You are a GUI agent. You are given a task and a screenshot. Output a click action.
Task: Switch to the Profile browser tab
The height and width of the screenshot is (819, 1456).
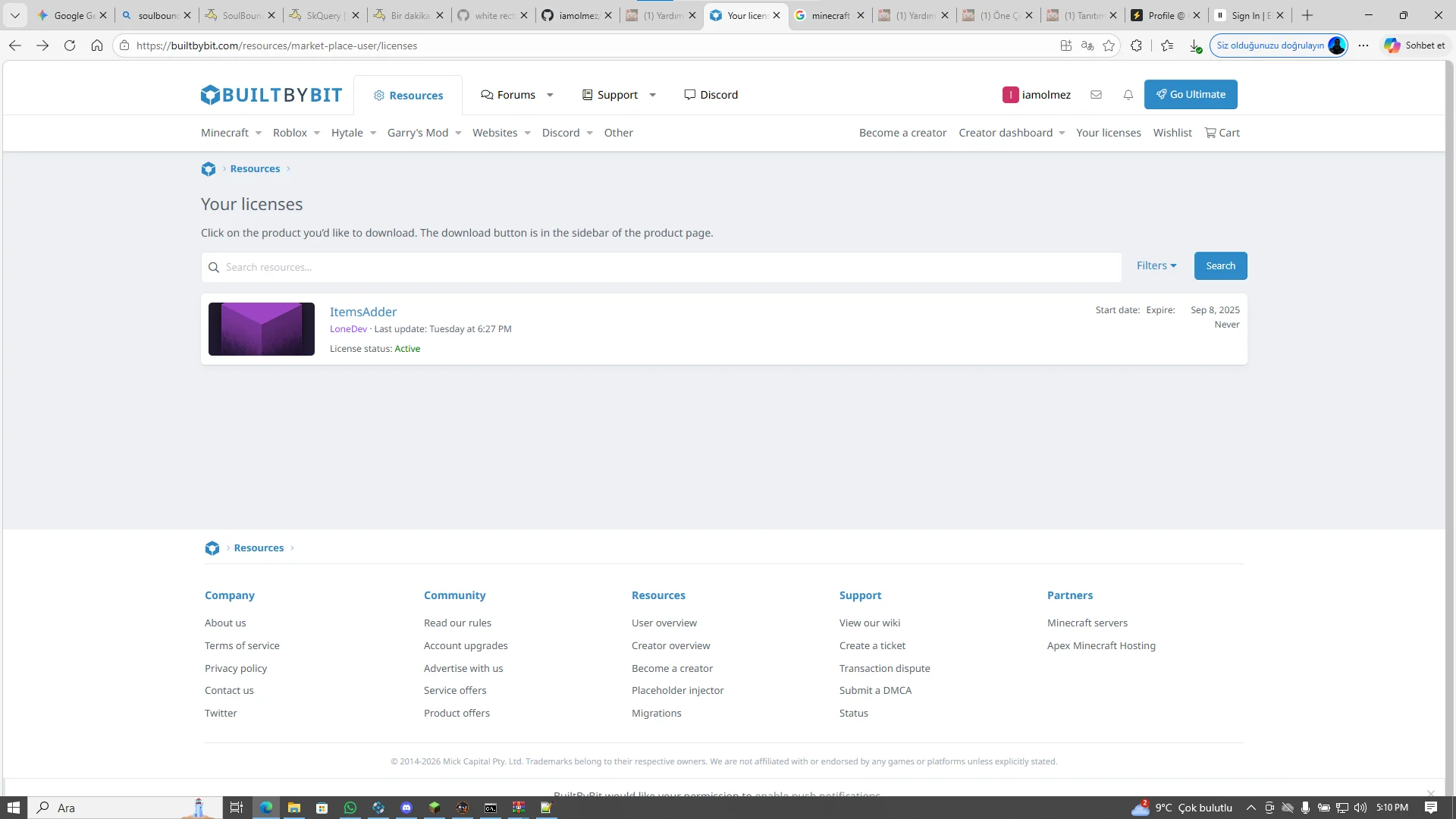[1166, 15]
